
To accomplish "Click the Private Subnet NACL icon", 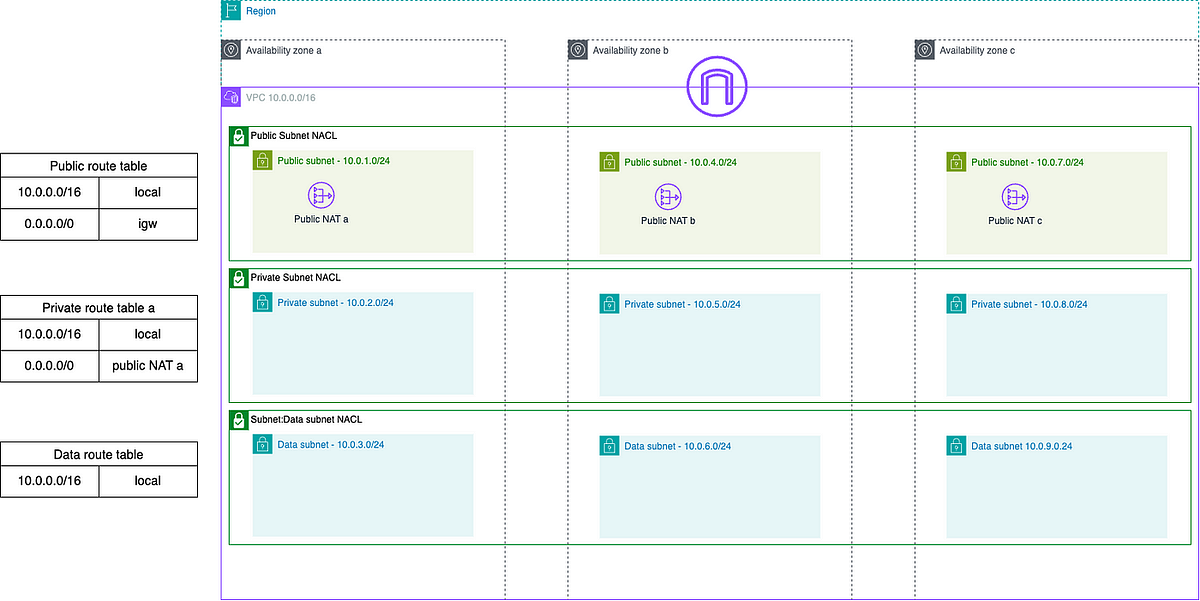I will (x=239, y=278).
